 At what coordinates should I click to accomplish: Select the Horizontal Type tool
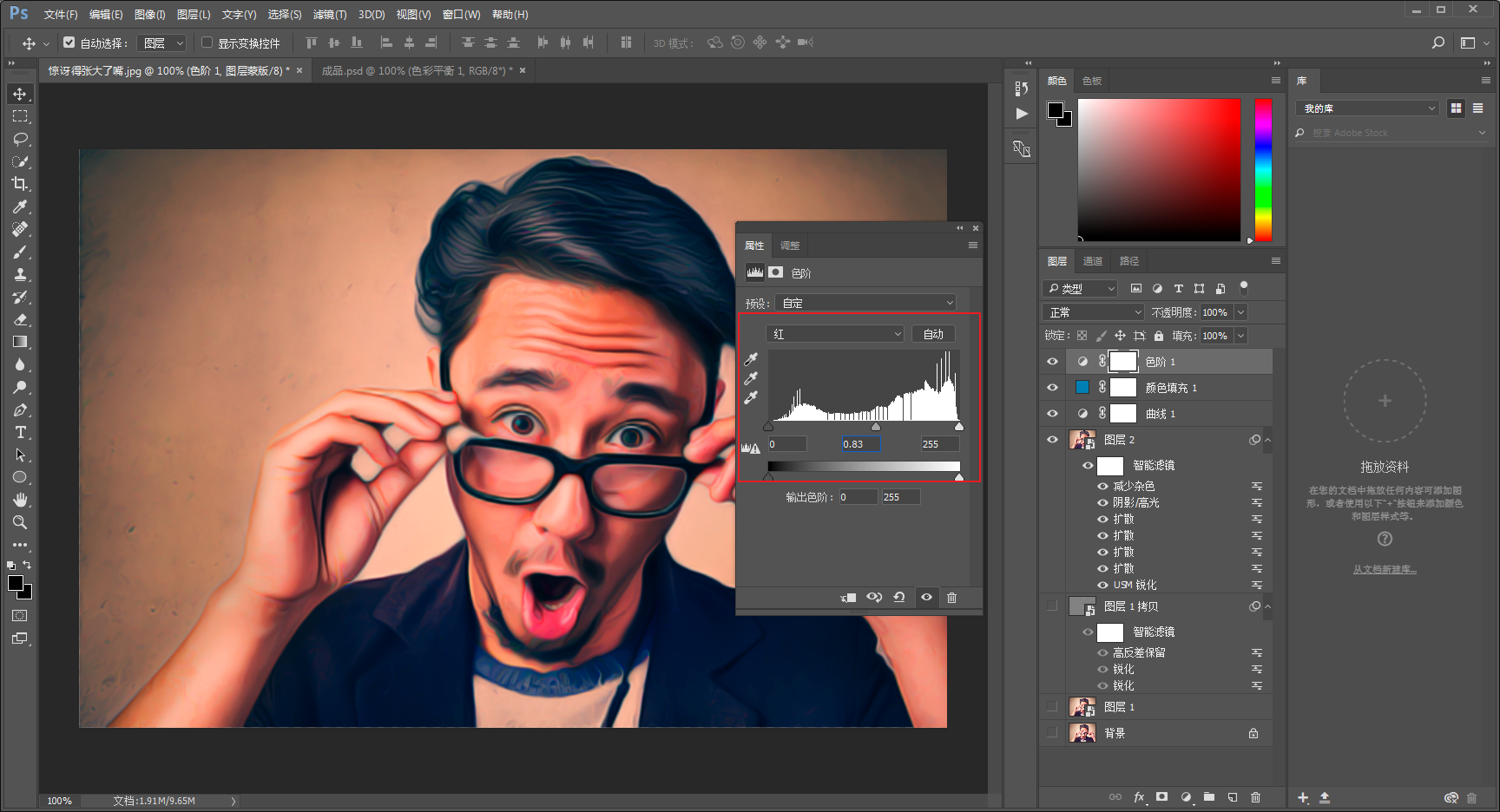[20, 432]
